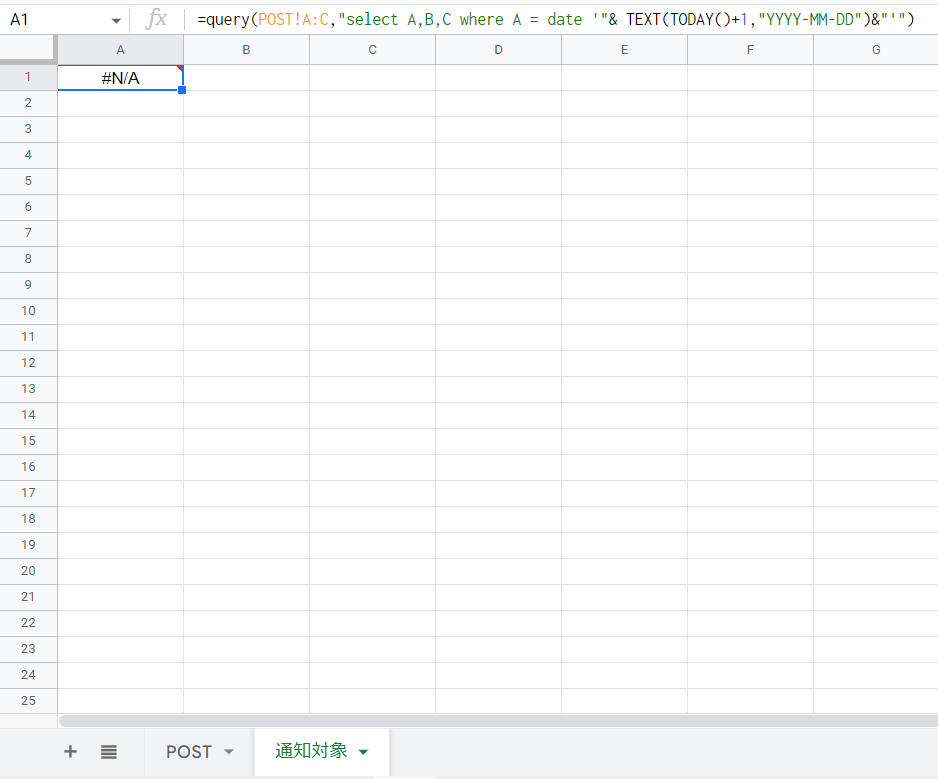The width and height of the screenshot is (938, 779).
Task: Select row 12 header
Action: pyautogui.click(x=28, y=363)
